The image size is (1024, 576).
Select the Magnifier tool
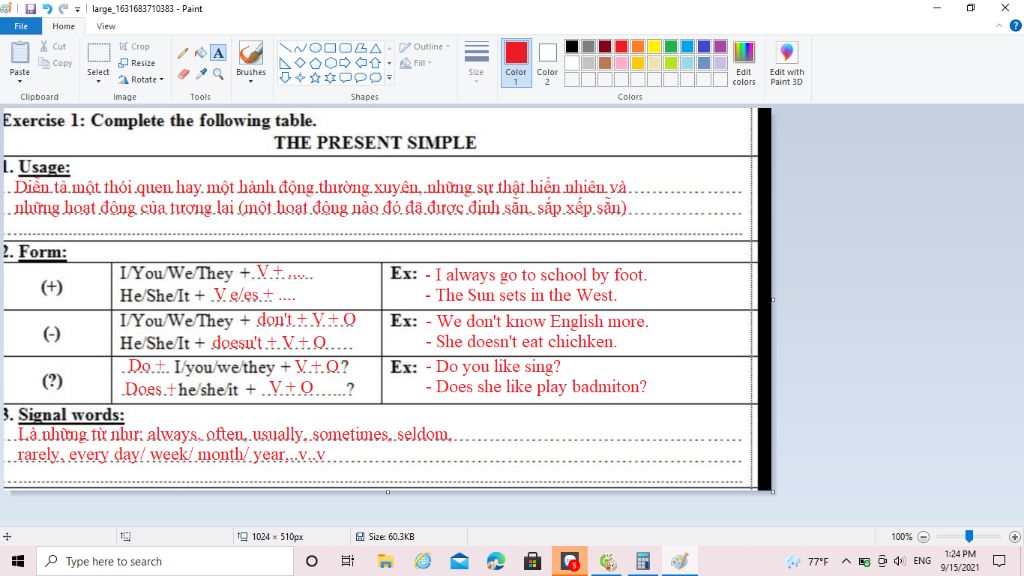click(219, 74)
